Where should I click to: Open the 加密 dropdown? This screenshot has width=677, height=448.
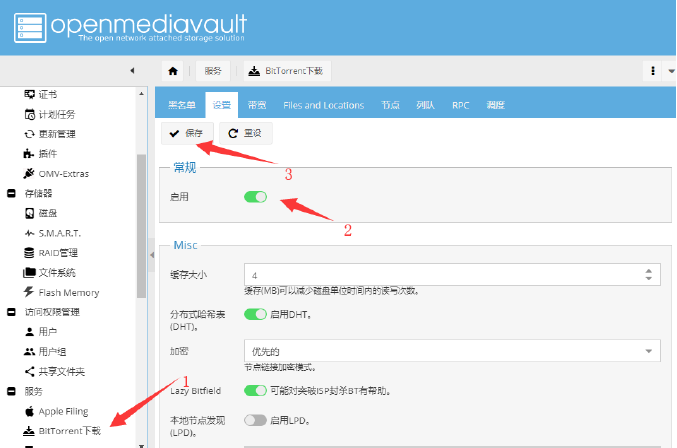click(x=452, y=351)
